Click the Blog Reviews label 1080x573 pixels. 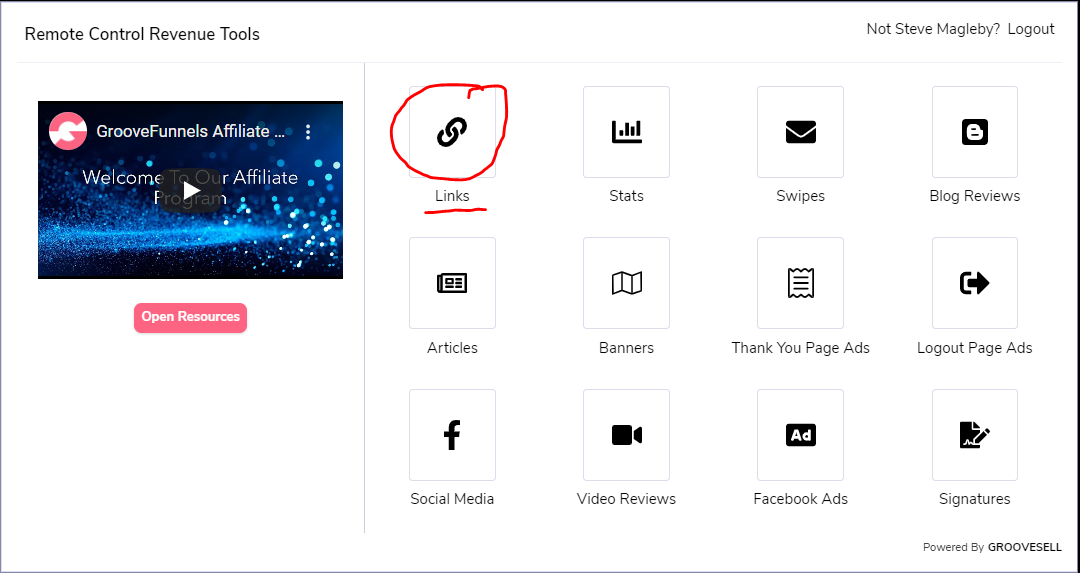pos(975,196)
